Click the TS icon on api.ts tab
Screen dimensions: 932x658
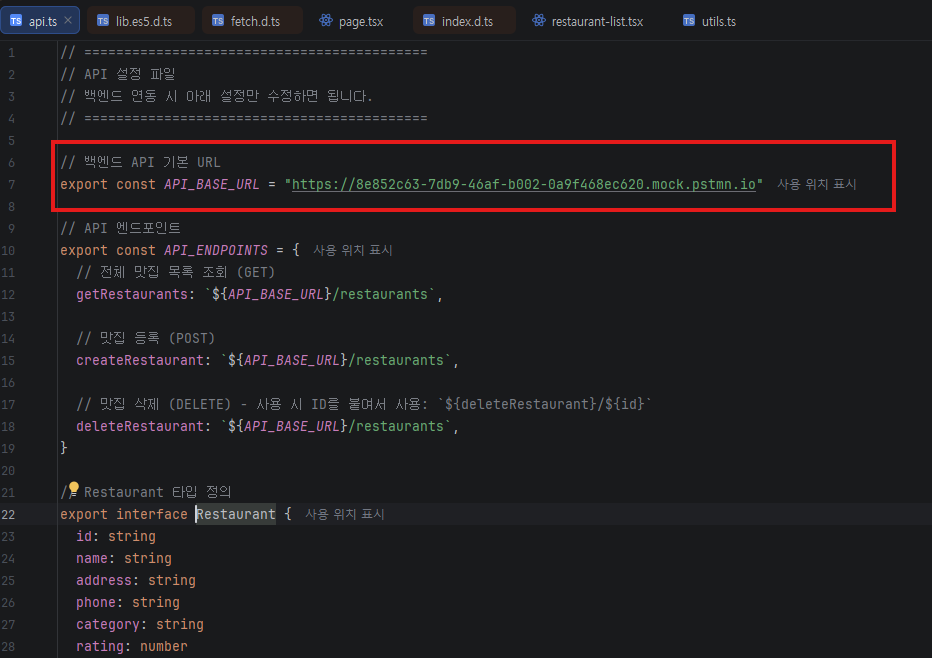click(x=16, y=21)
